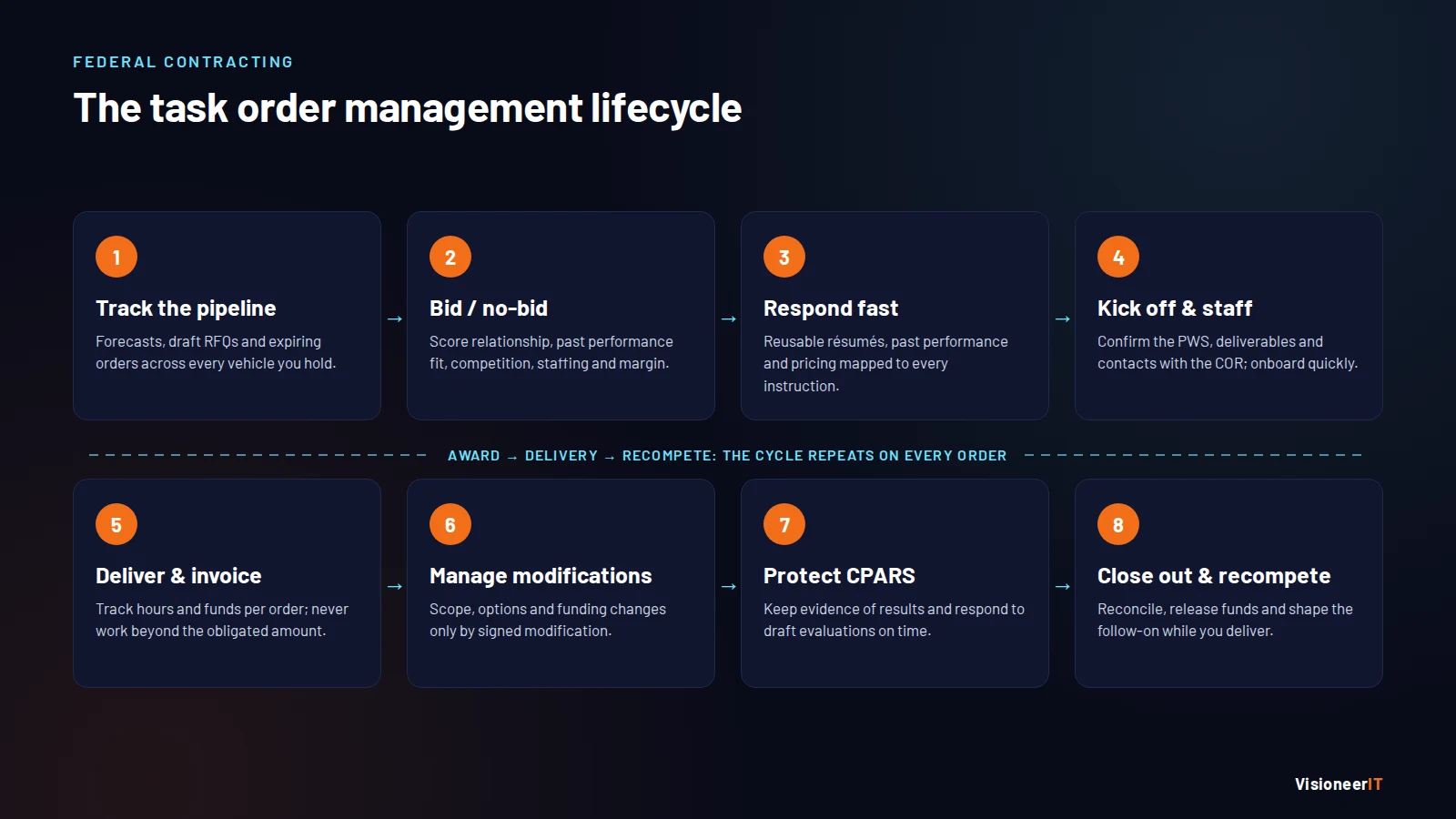Click the "Confirm the PWS, deliverables" description
This screenshot has width=1456, height=819.
coord(1228,352)
